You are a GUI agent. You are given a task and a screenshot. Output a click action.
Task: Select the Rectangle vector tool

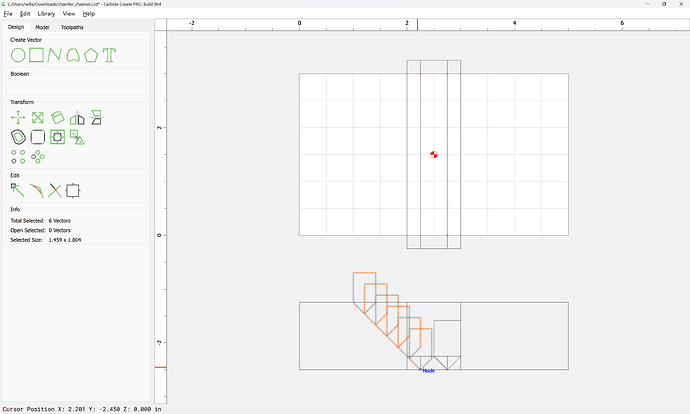click(x=36, y=54)
